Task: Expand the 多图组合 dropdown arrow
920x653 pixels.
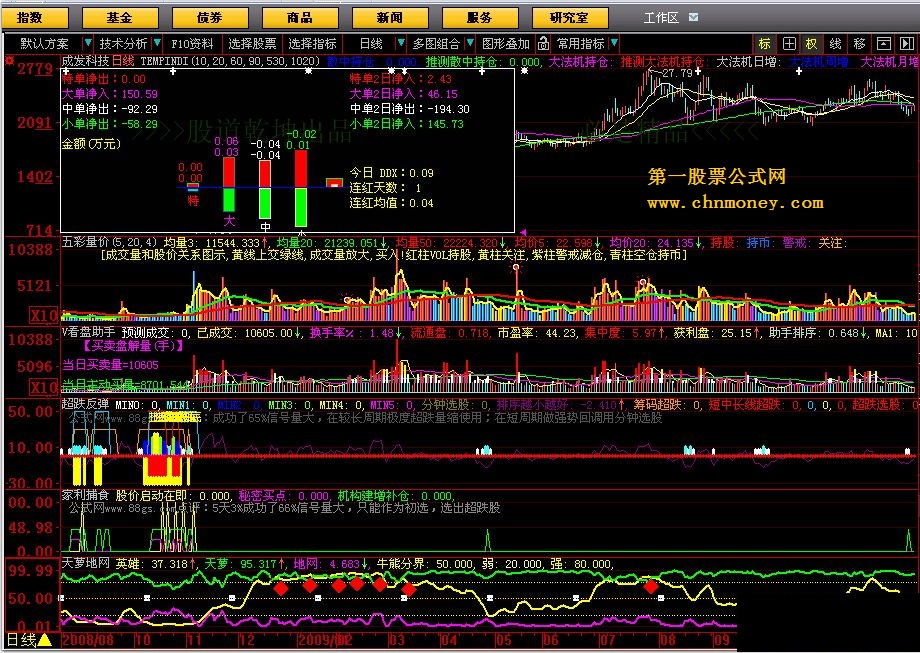Action: point(470,43)
